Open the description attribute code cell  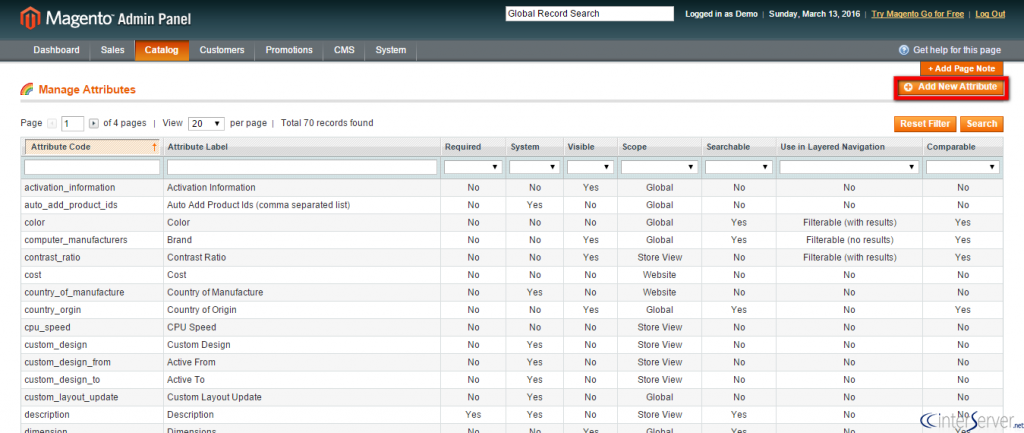click(x=92, y=415)
